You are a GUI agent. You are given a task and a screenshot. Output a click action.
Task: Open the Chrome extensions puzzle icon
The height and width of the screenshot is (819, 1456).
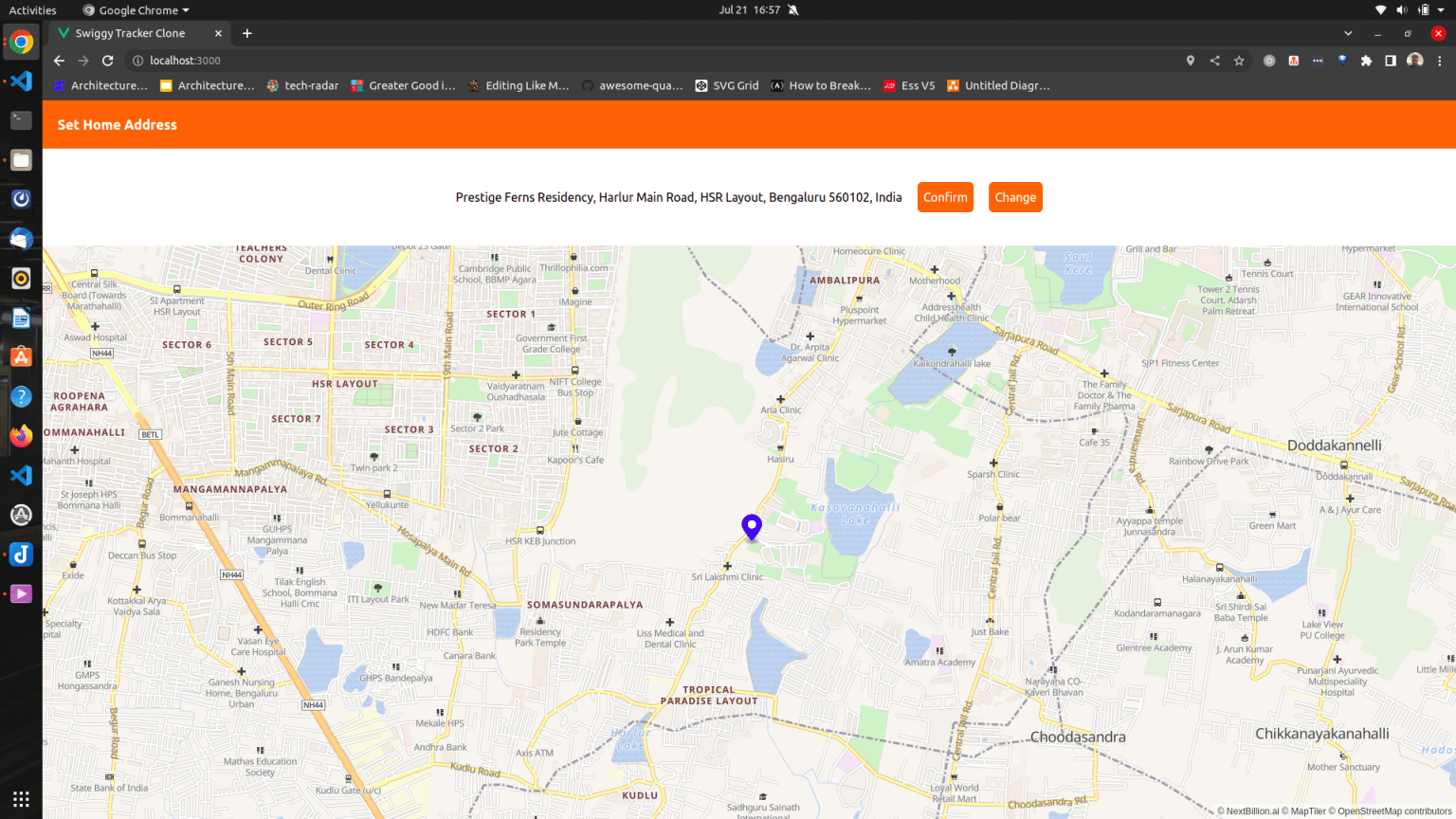tap(1366, 60)
